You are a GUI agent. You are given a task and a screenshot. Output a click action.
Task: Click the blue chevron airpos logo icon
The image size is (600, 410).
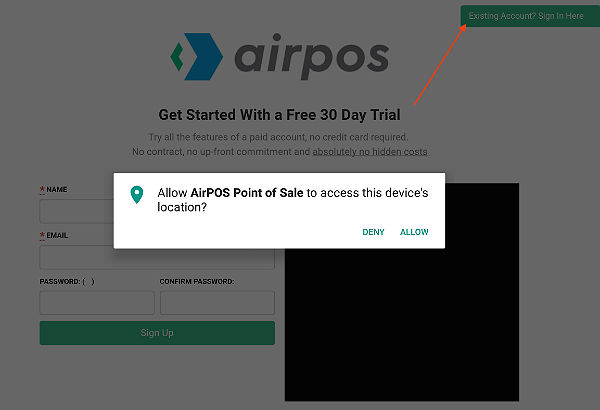(x=203, y=56)
